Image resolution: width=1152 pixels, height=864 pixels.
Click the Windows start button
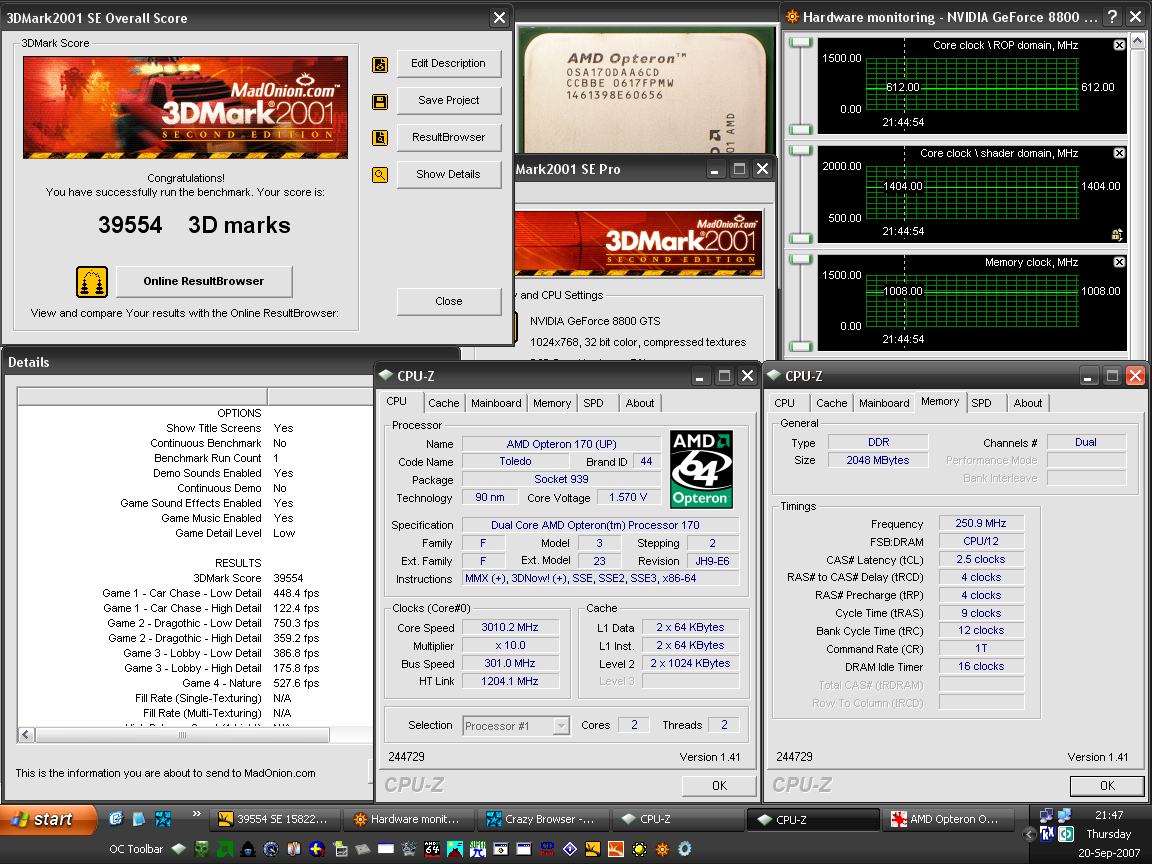pos(48,820)
